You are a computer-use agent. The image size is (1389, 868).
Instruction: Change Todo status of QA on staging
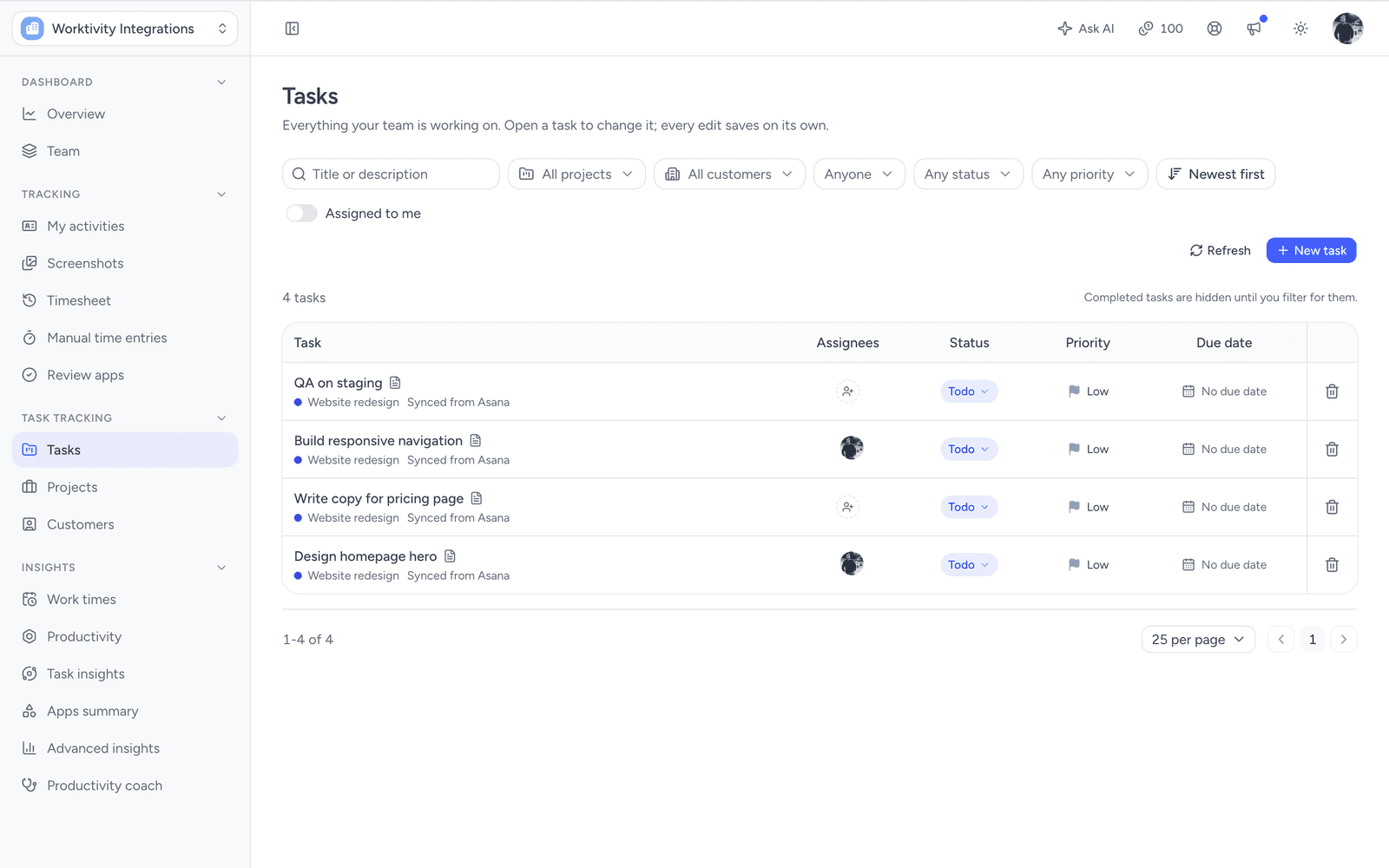(969, 391)
